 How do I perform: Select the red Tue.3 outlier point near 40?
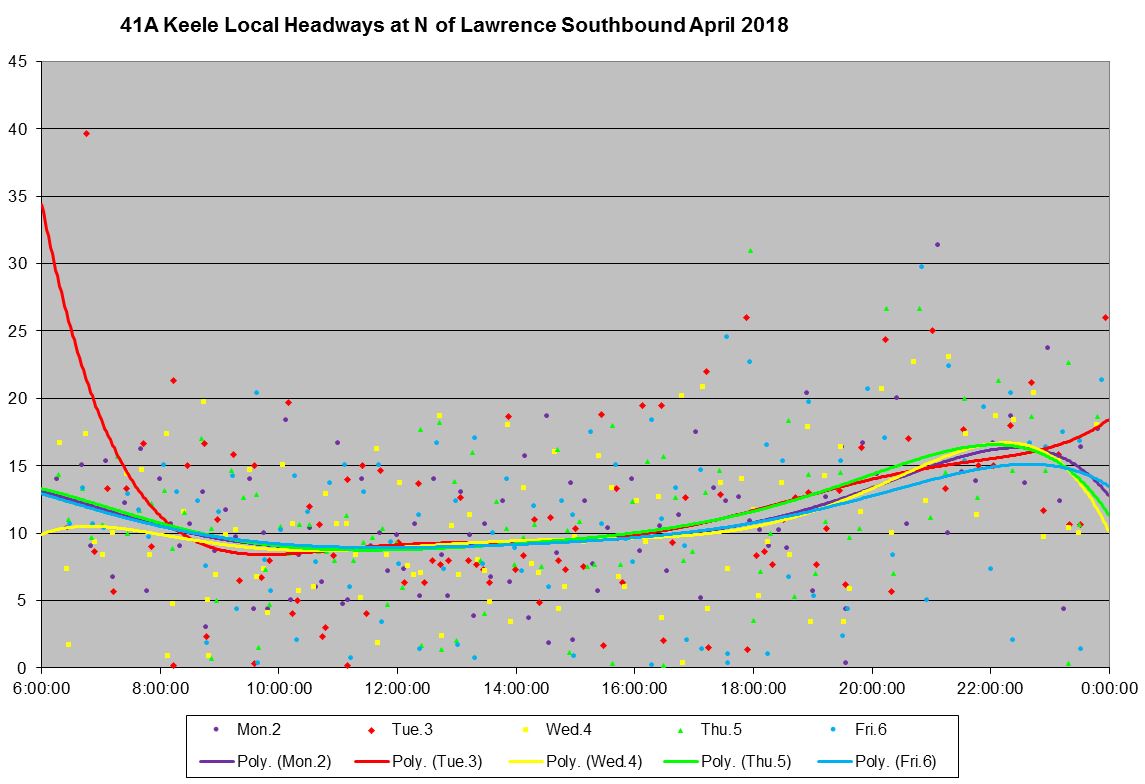click(x=86, y=133)
